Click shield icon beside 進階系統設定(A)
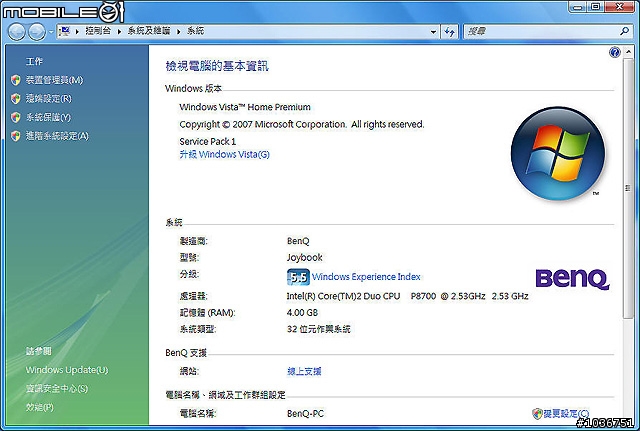 tap(16, 136)
